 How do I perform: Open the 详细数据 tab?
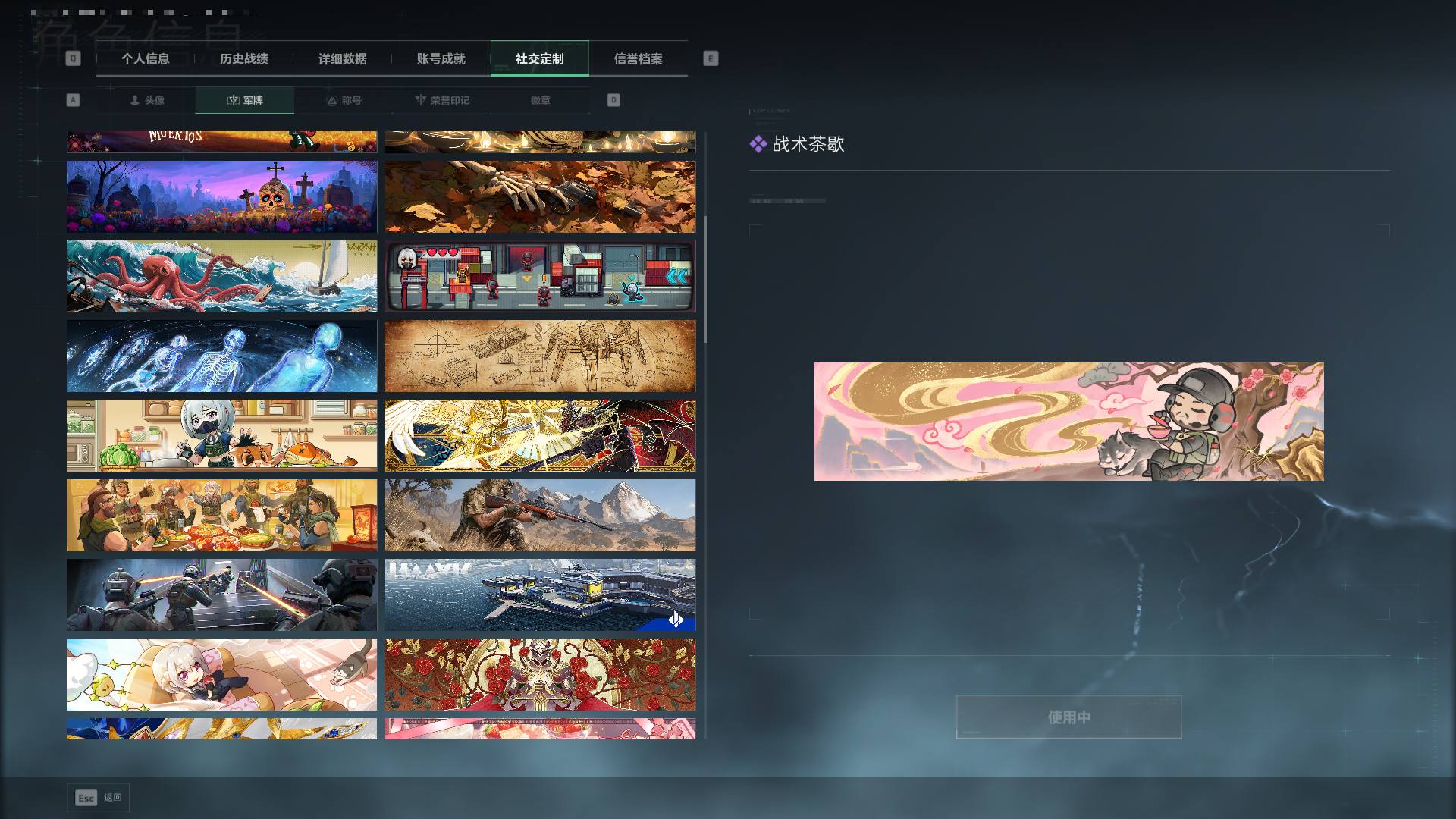pyautogui.click(x=343, y=58)
